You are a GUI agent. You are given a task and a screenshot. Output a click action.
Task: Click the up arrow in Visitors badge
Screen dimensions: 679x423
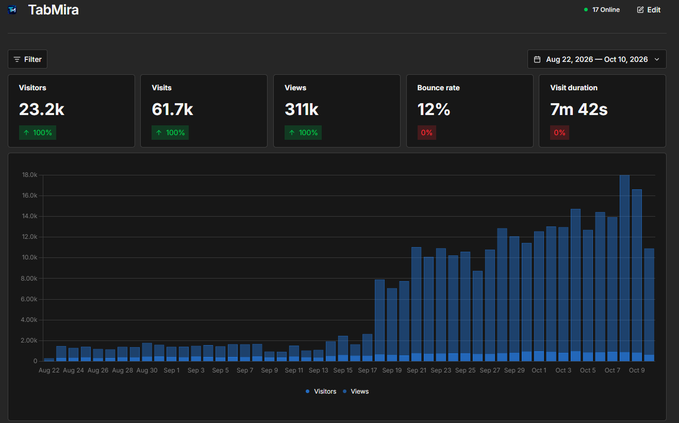point(26,132)
